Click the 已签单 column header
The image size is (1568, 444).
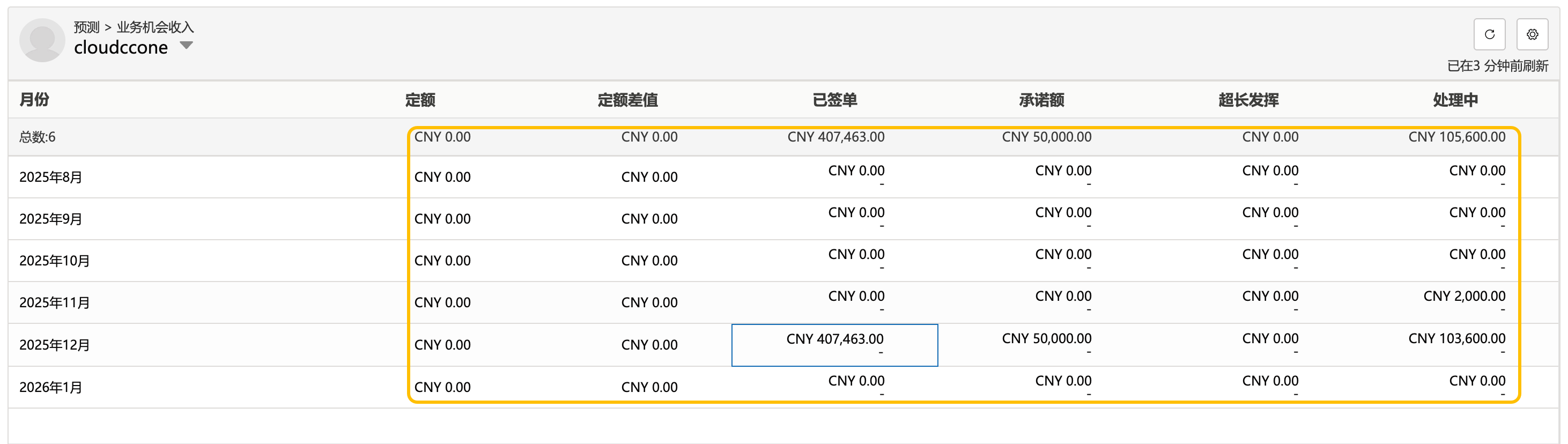834,100
